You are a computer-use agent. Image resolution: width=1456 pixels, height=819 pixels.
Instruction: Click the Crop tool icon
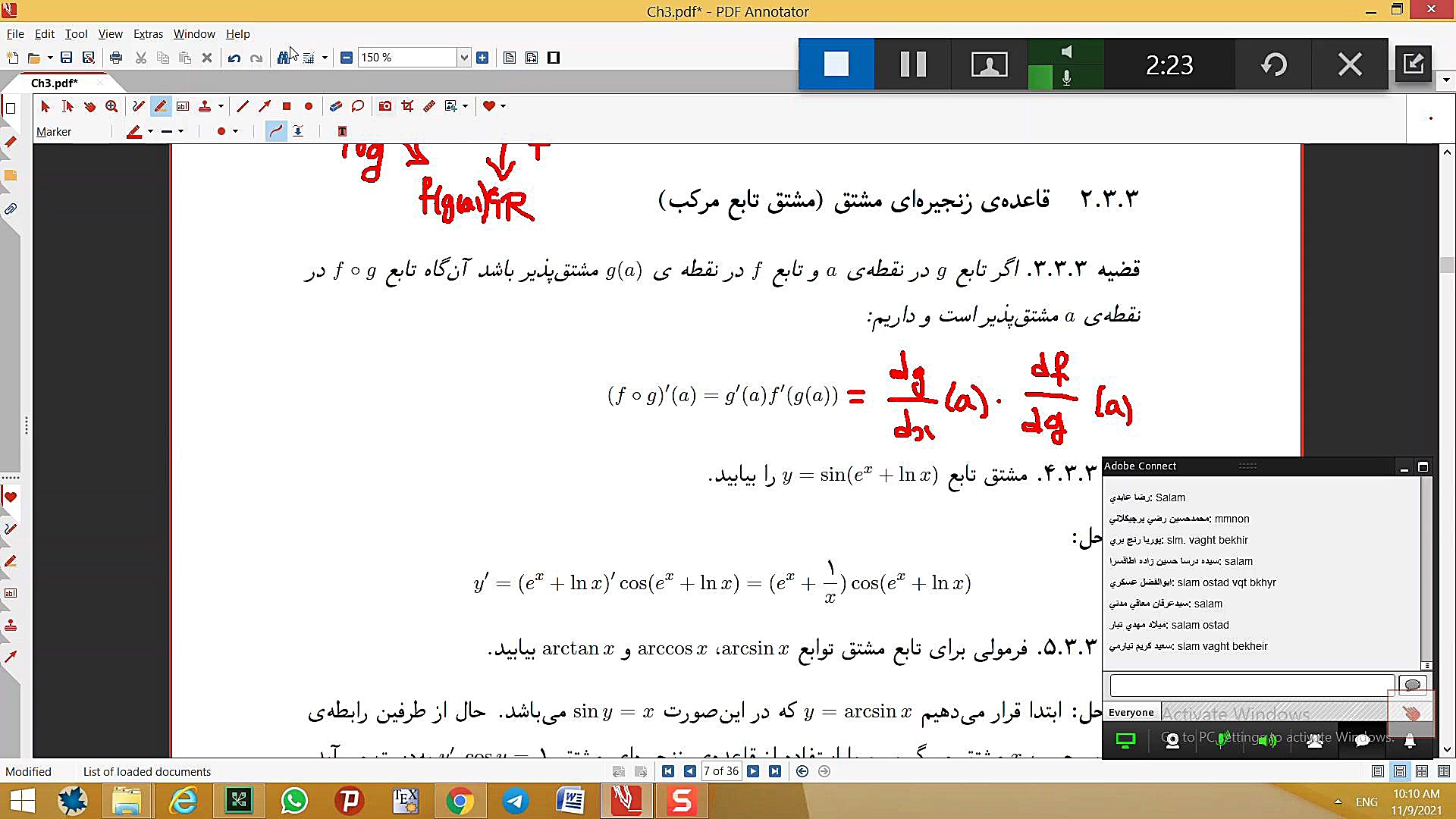(x=407, y=106)
